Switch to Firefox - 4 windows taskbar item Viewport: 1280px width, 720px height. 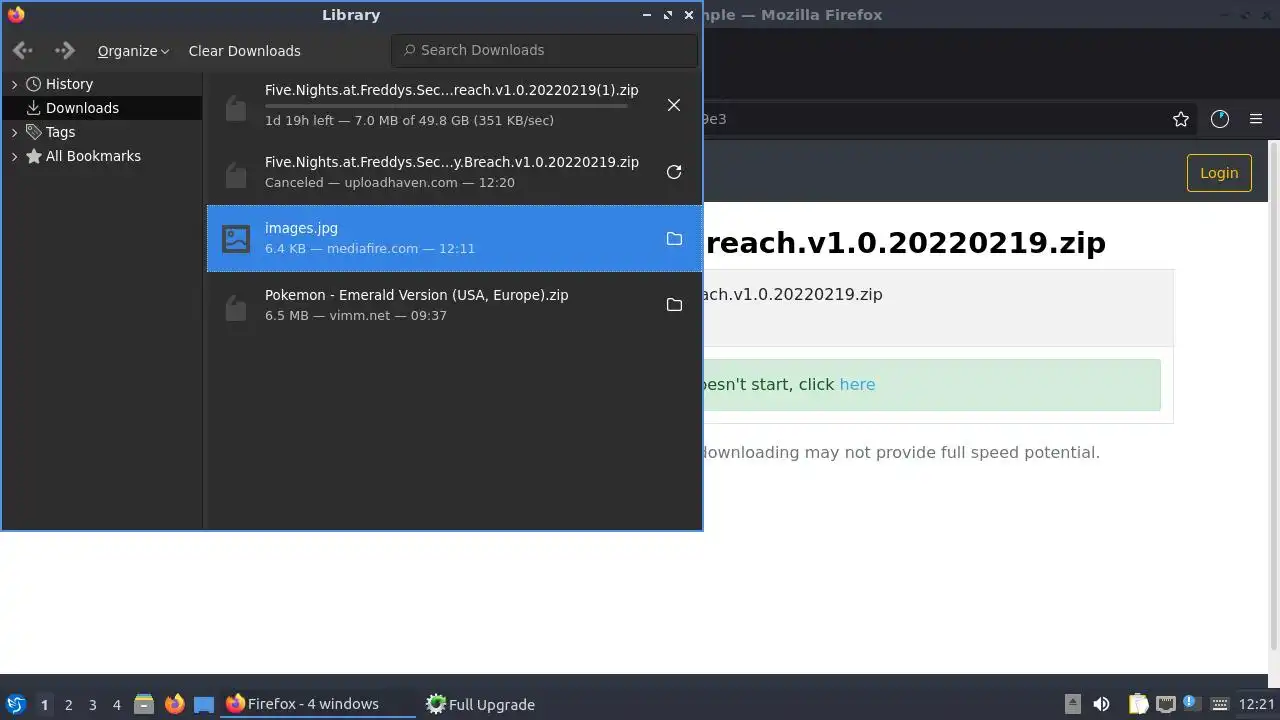point(318,704)
